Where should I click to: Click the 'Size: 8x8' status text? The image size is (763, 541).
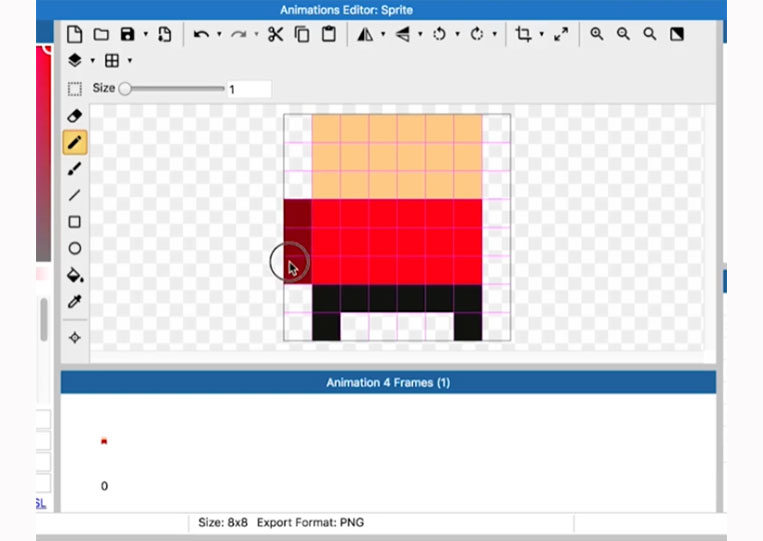(x=223, y=523)
